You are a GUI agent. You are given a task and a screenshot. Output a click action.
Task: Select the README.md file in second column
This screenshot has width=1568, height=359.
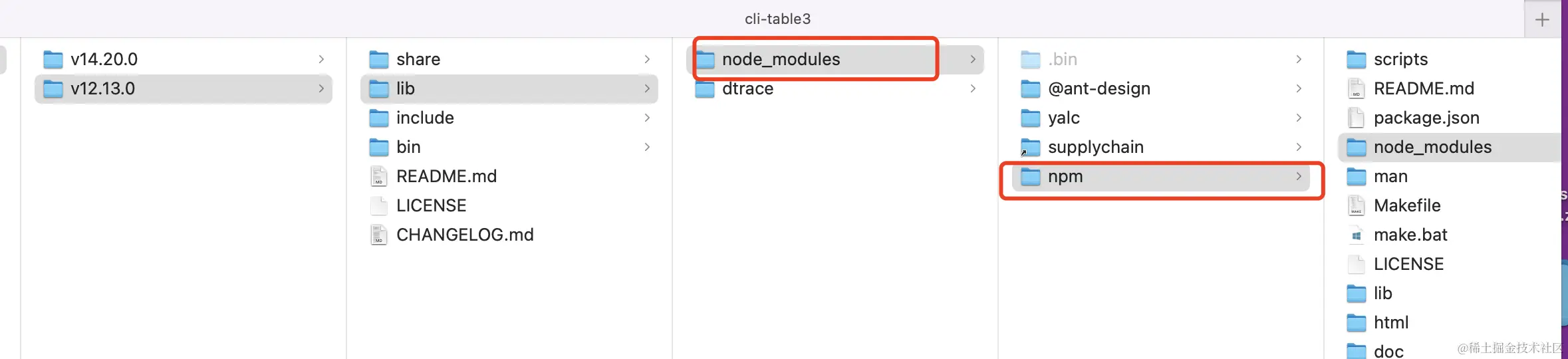pos(446,176)
